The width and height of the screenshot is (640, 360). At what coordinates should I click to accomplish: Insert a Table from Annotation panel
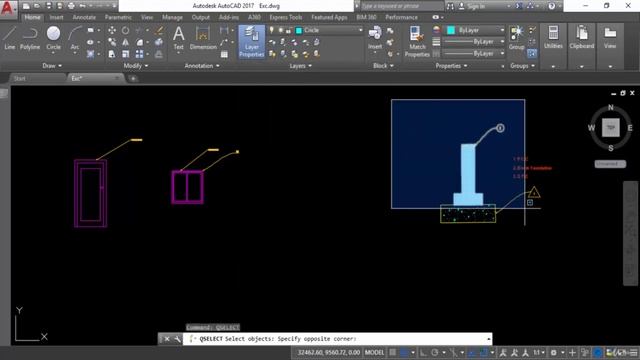pyautogui.click(x=224, y=54)
